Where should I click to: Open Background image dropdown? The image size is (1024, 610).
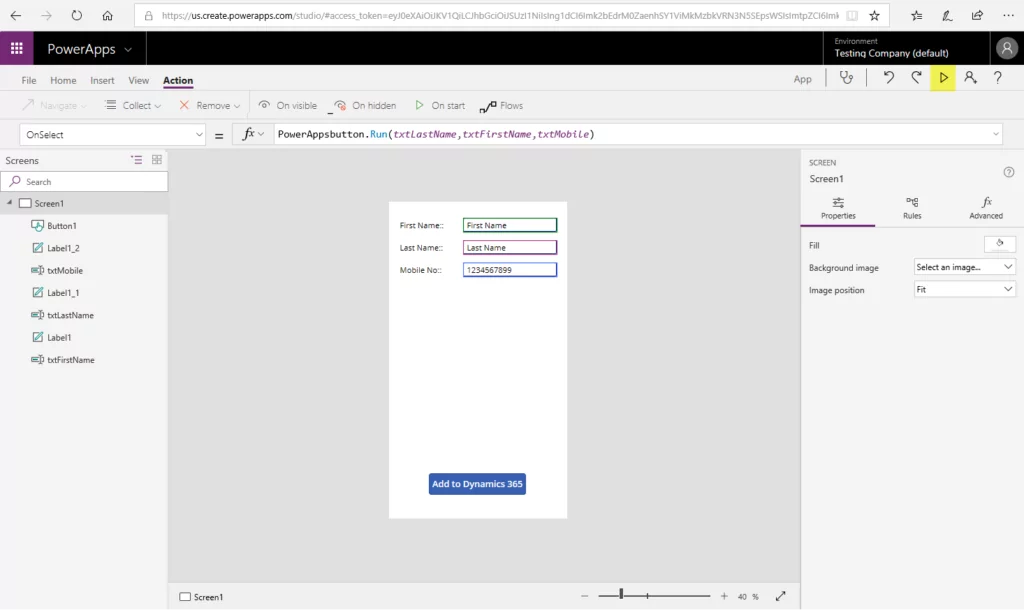964,267
